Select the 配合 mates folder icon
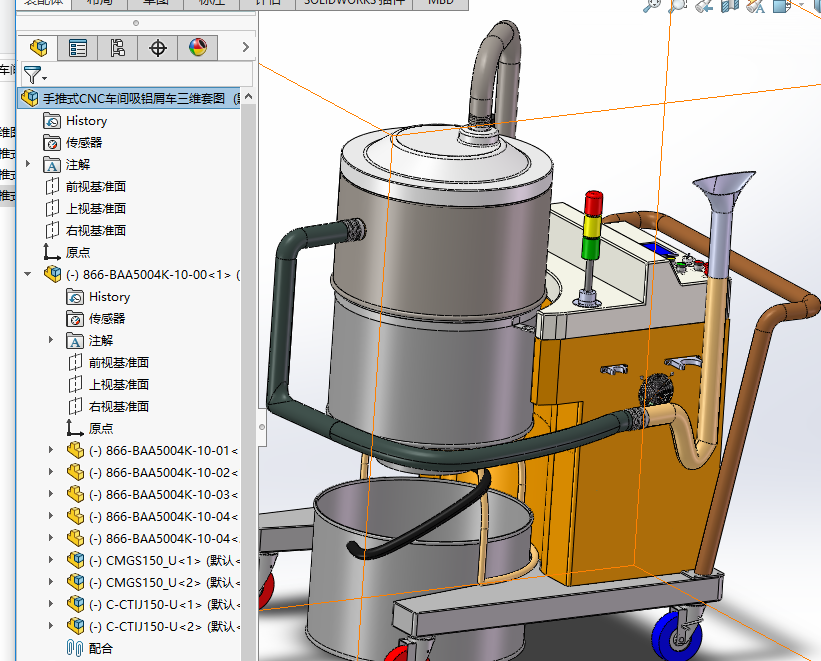This screenshot has width=821, height=661. [73, 648]
